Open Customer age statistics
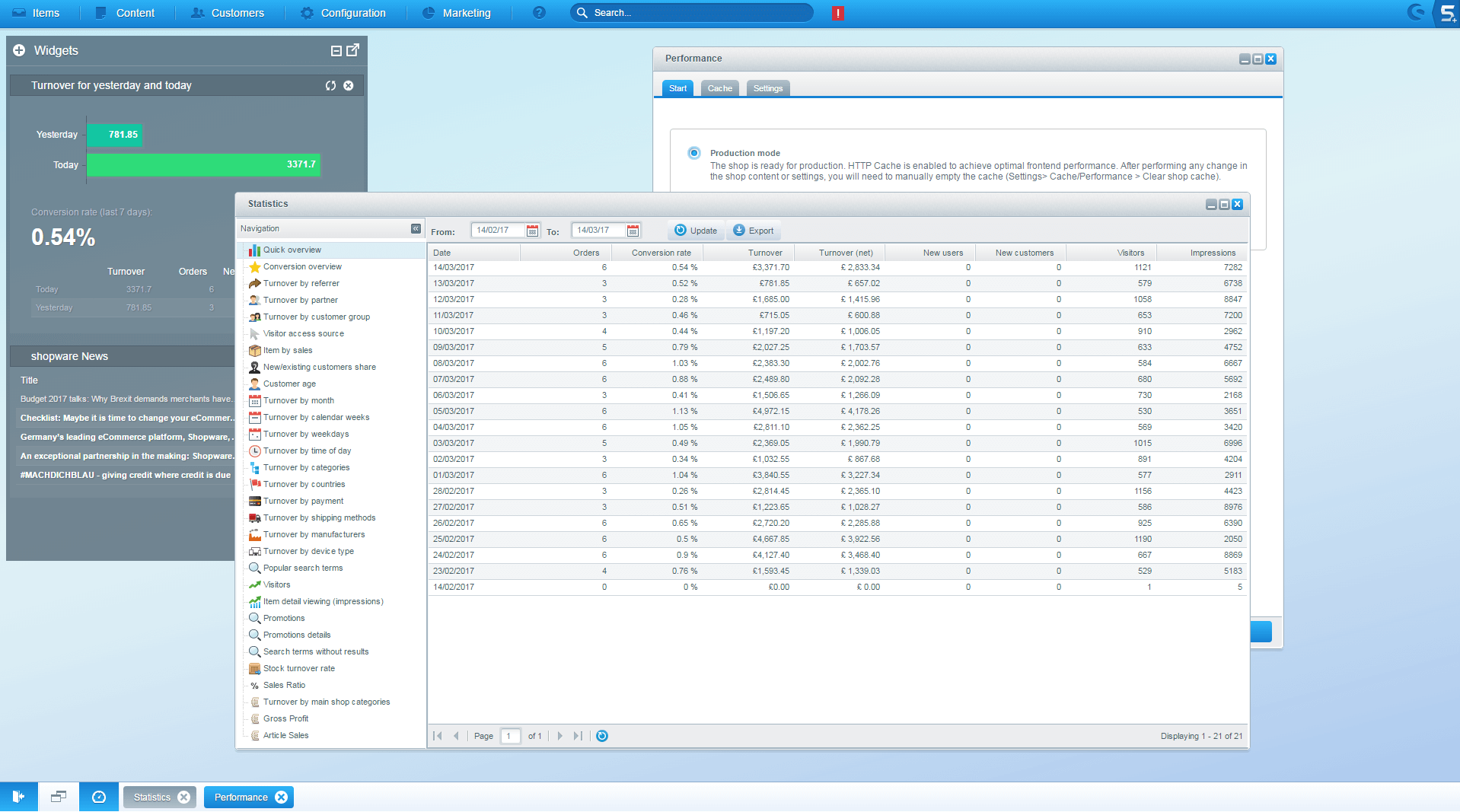The width and height of the screenshot is (1460, 812). tap(289, 384)
